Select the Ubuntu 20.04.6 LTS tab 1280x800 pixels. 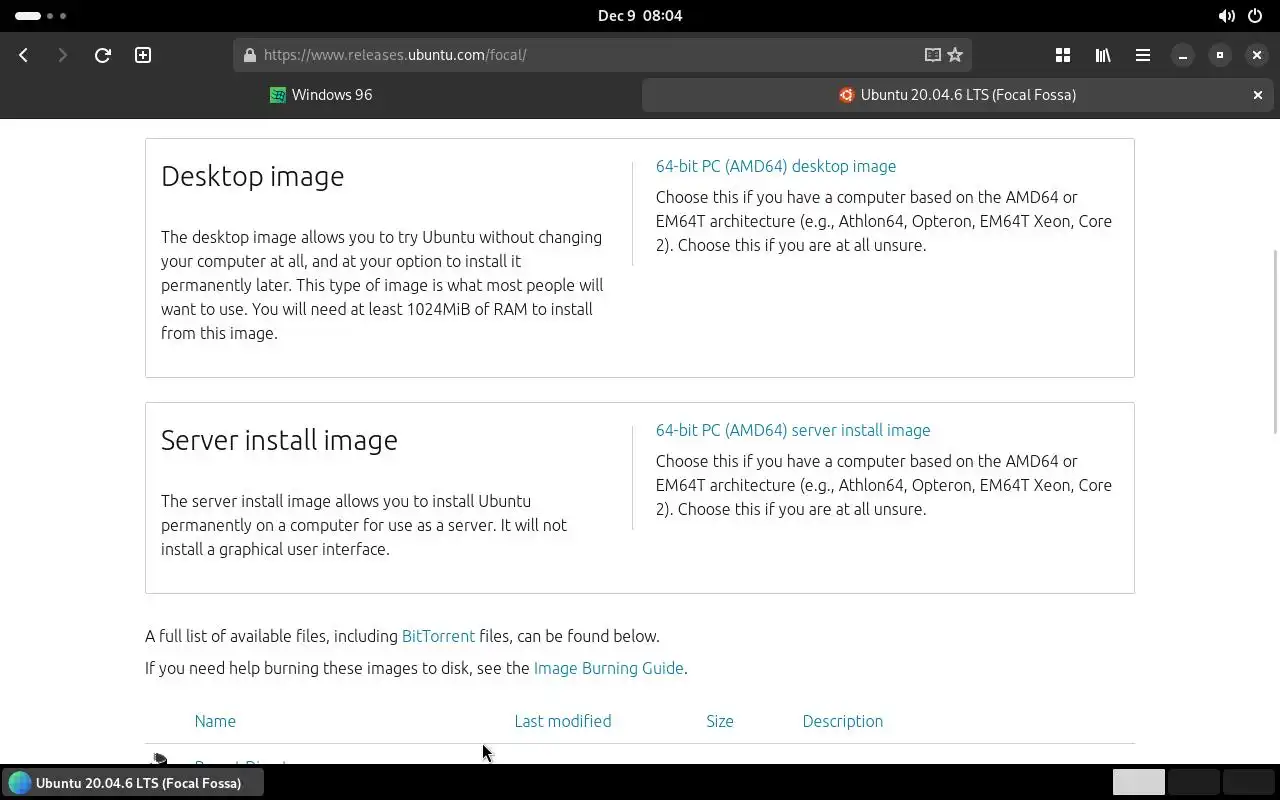coord(959,95)
